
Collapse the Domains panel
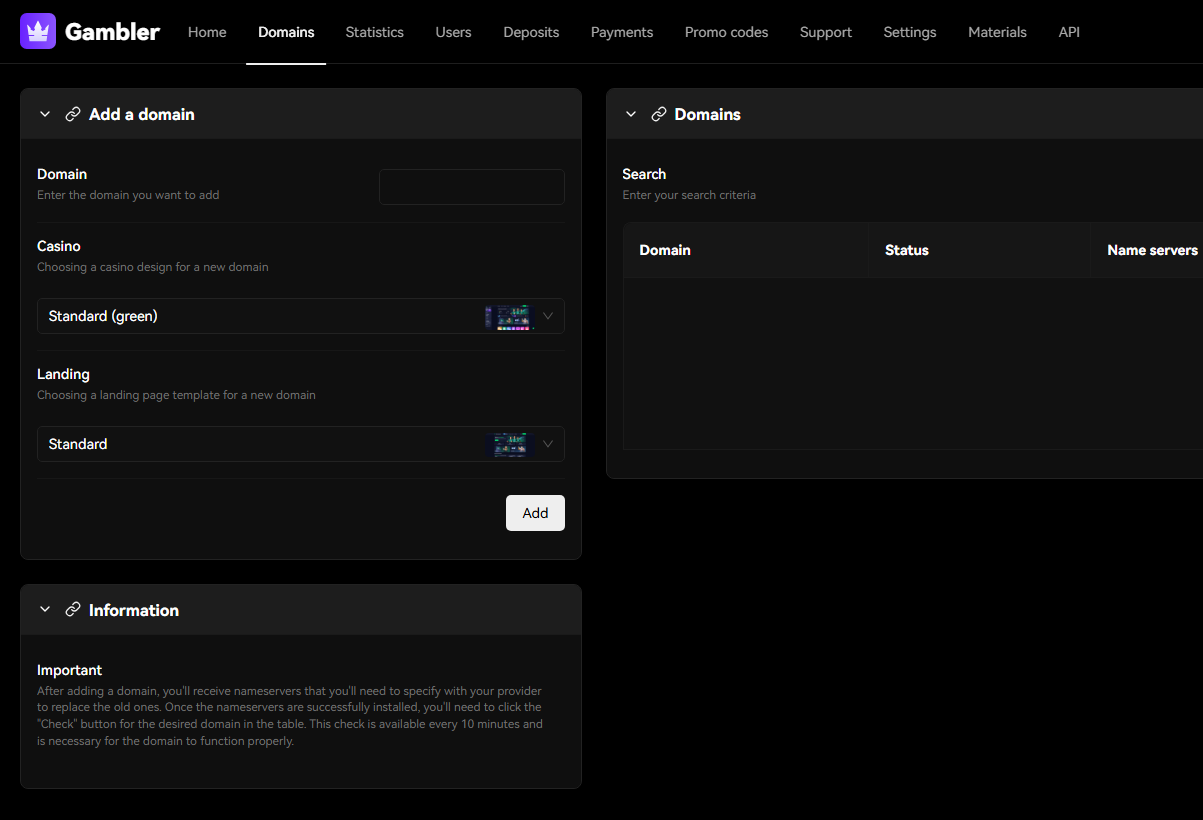point(630,114)
